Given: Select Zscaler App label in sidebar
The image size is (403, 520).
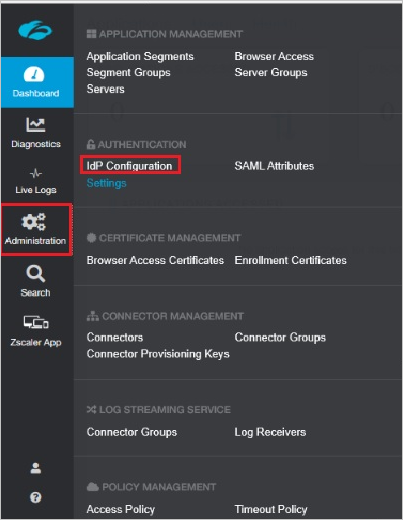Looking at the screenshot, I should click(36, 343).
